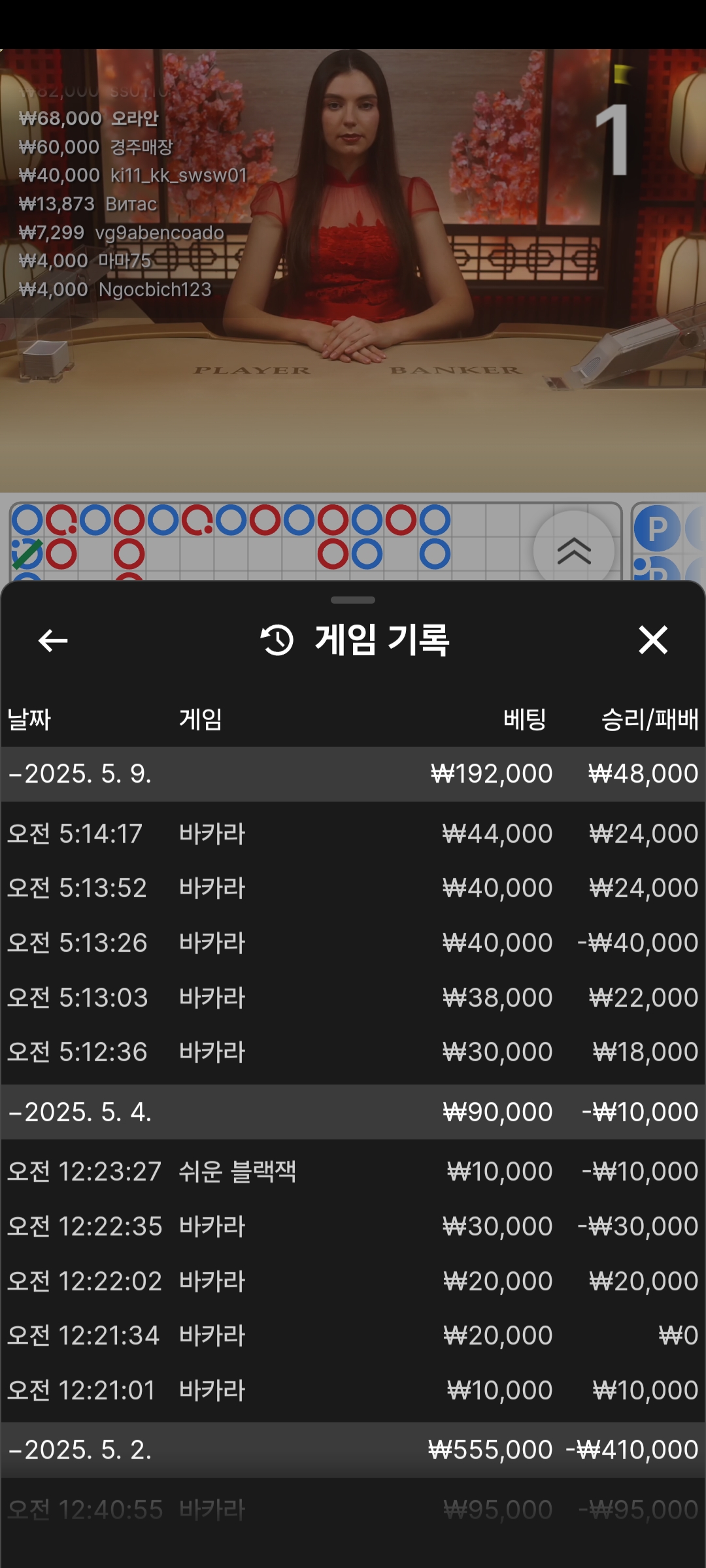
Task: Open the 오전 12:22:35 바카라 record
Action: coord(353,1226)
